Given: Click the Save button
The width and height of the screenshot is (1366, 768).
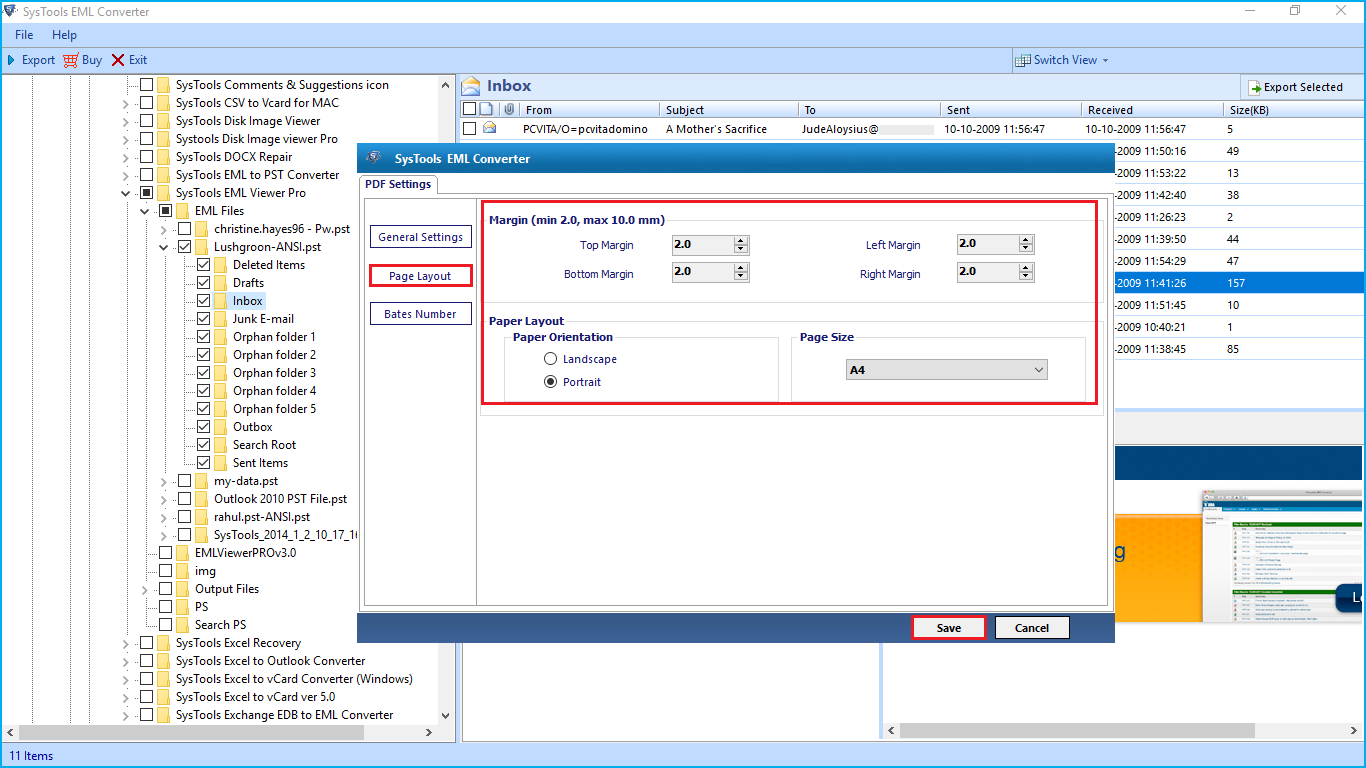Looking at the screenshot, I should [949, 628].
